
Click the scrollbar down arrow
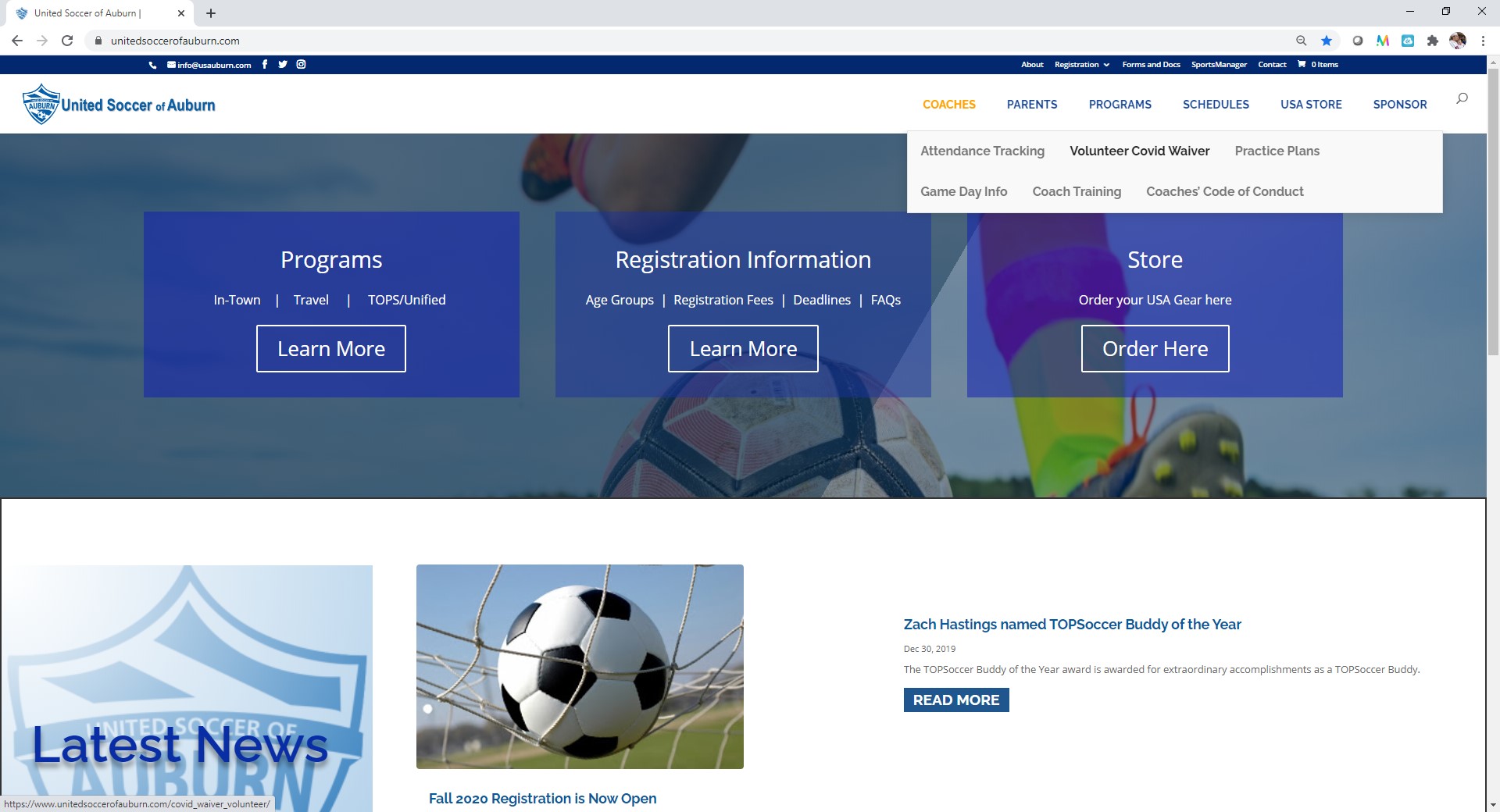pos(1493,804)
